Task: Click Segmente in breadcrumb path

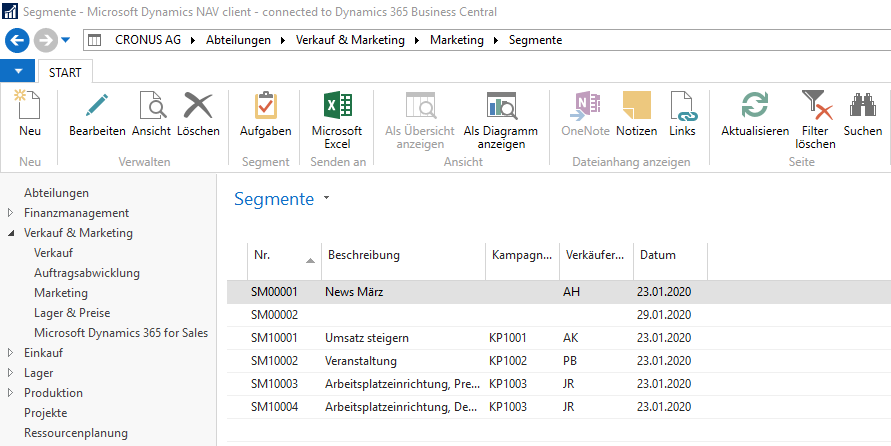Action: pyautogui.click(x=535, y=40)
